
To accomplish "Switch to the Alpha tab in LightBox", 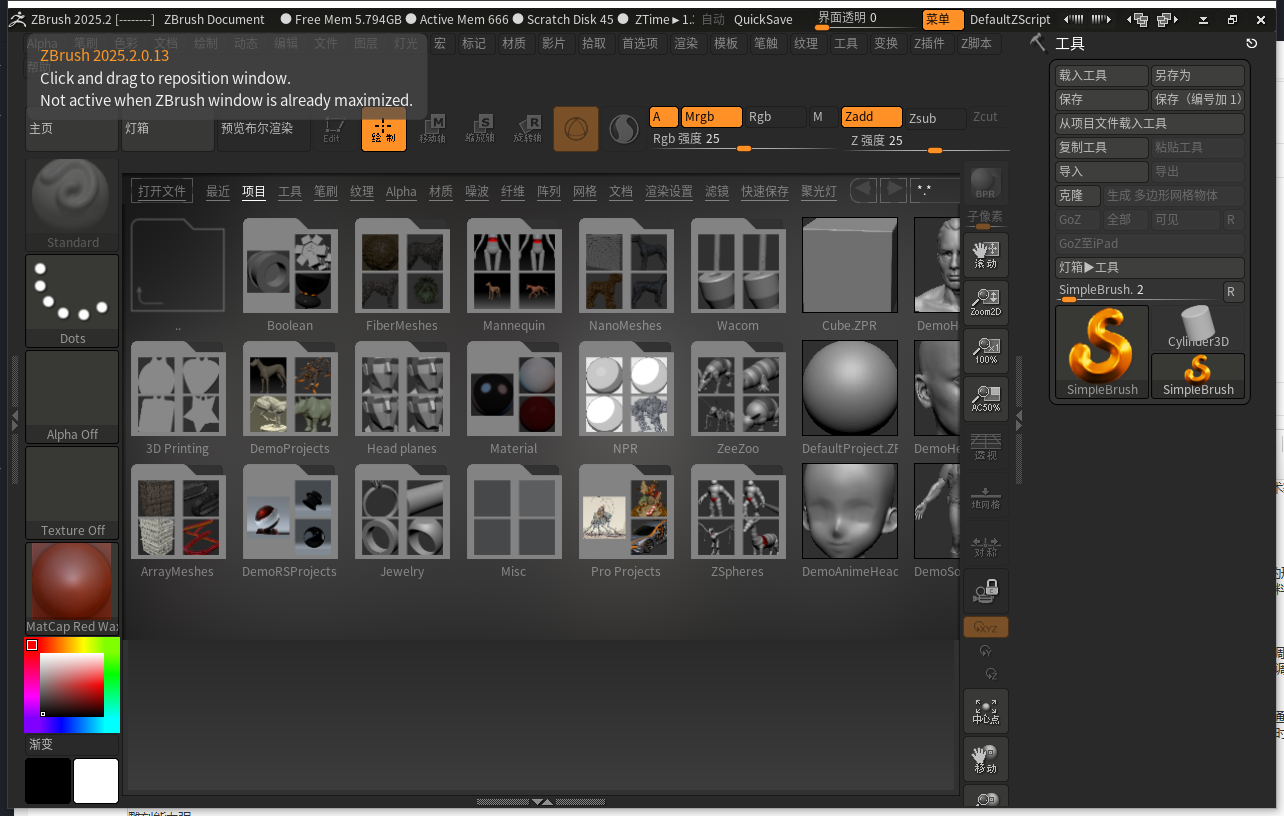I will (x=401, y=192).
